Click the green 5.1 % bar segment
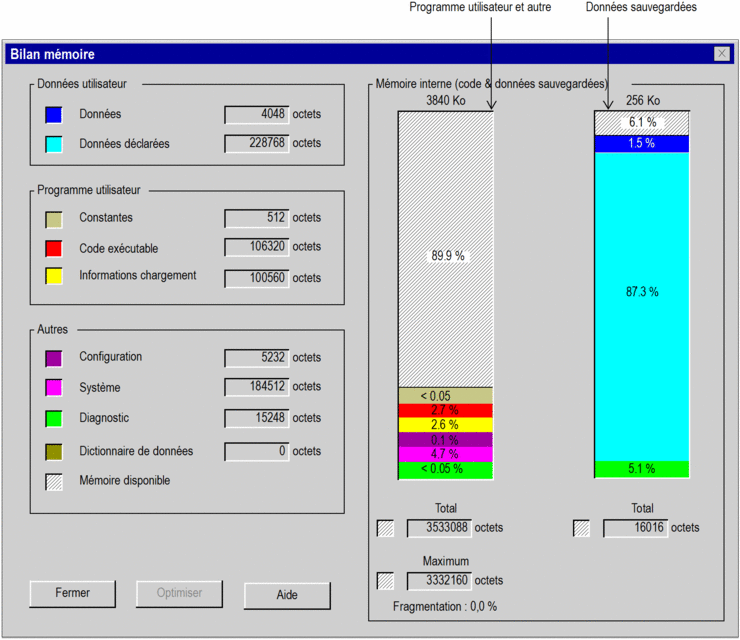Screen dimensions: 740x640 [x=642, y=469]
